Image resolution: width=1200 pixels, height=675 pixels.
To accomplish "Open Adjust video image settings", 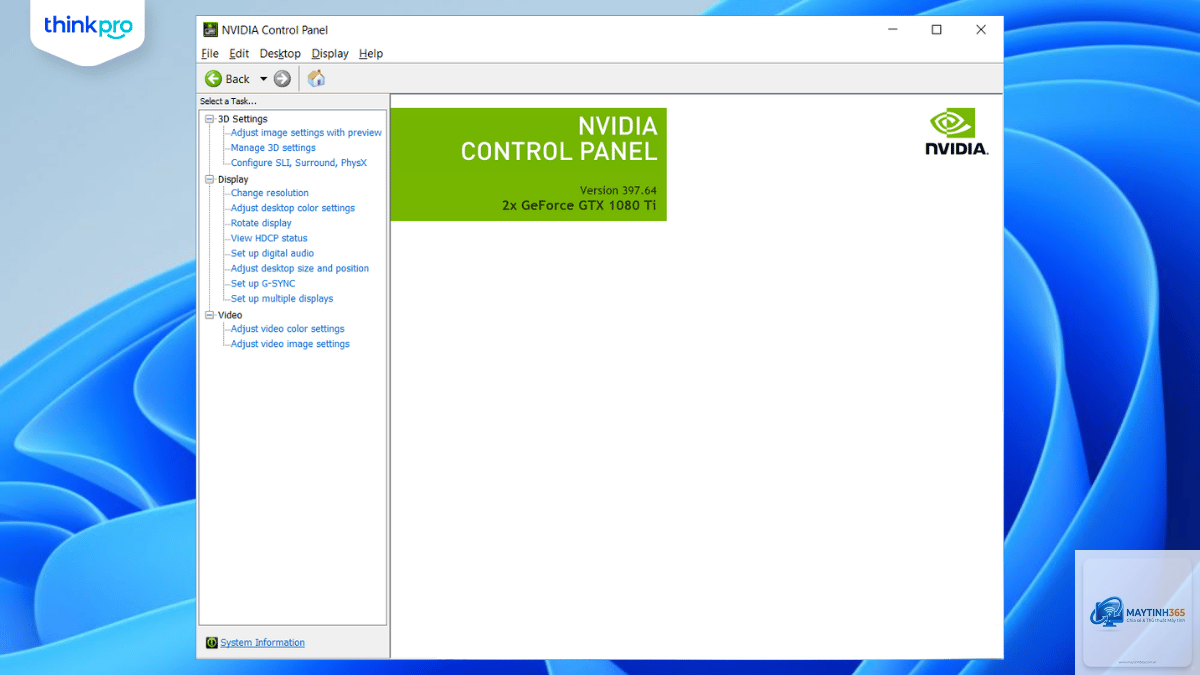I will pos(290,344).
